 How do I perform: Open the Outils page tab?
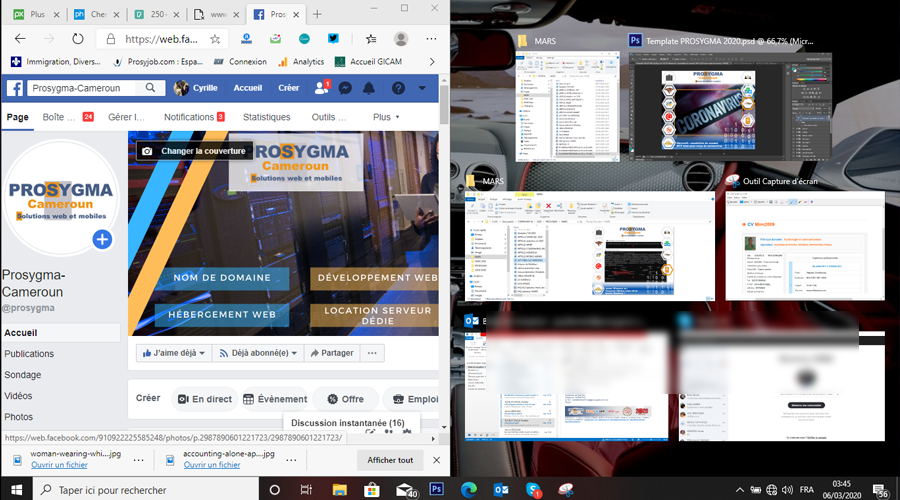329,117
